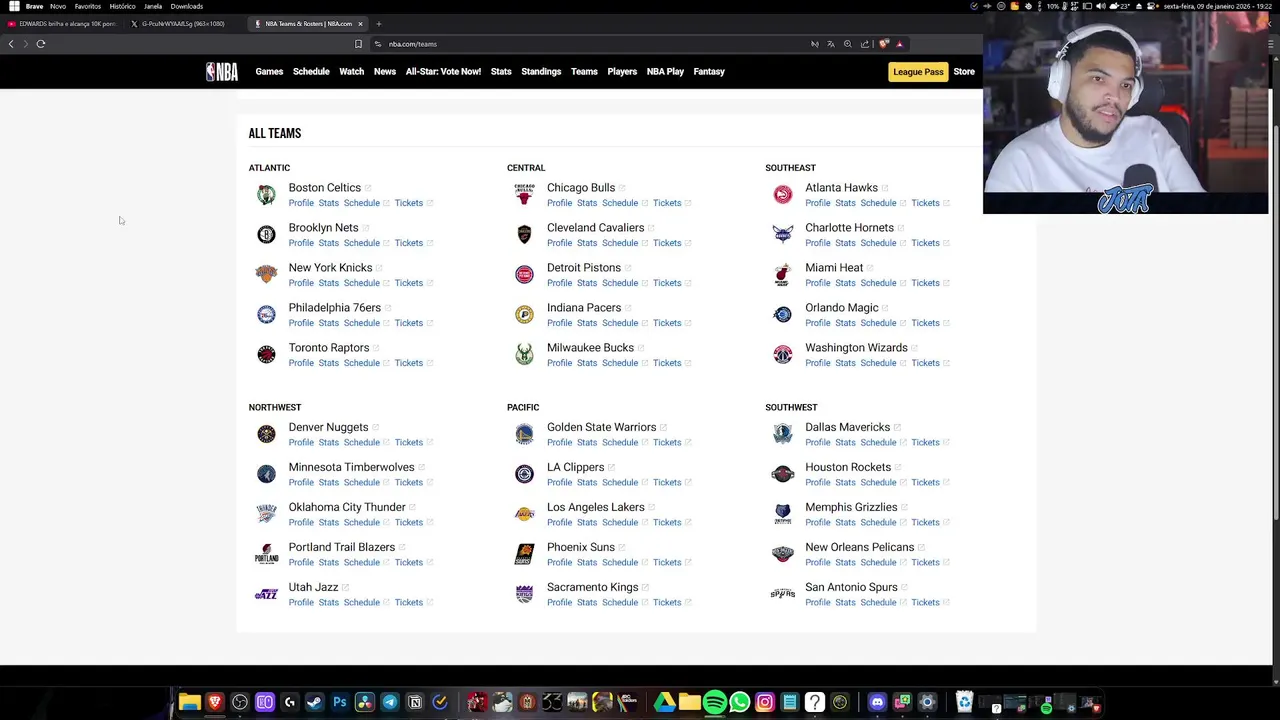Open Instagram from the dock
The width and height of the screenshot is (1280, 720).
[765, 702]
